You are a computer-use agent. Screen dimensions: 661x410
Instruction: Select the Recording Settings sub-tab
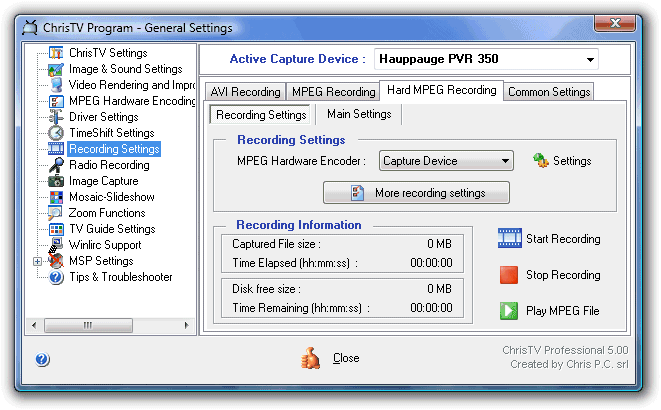click(261, 115)
